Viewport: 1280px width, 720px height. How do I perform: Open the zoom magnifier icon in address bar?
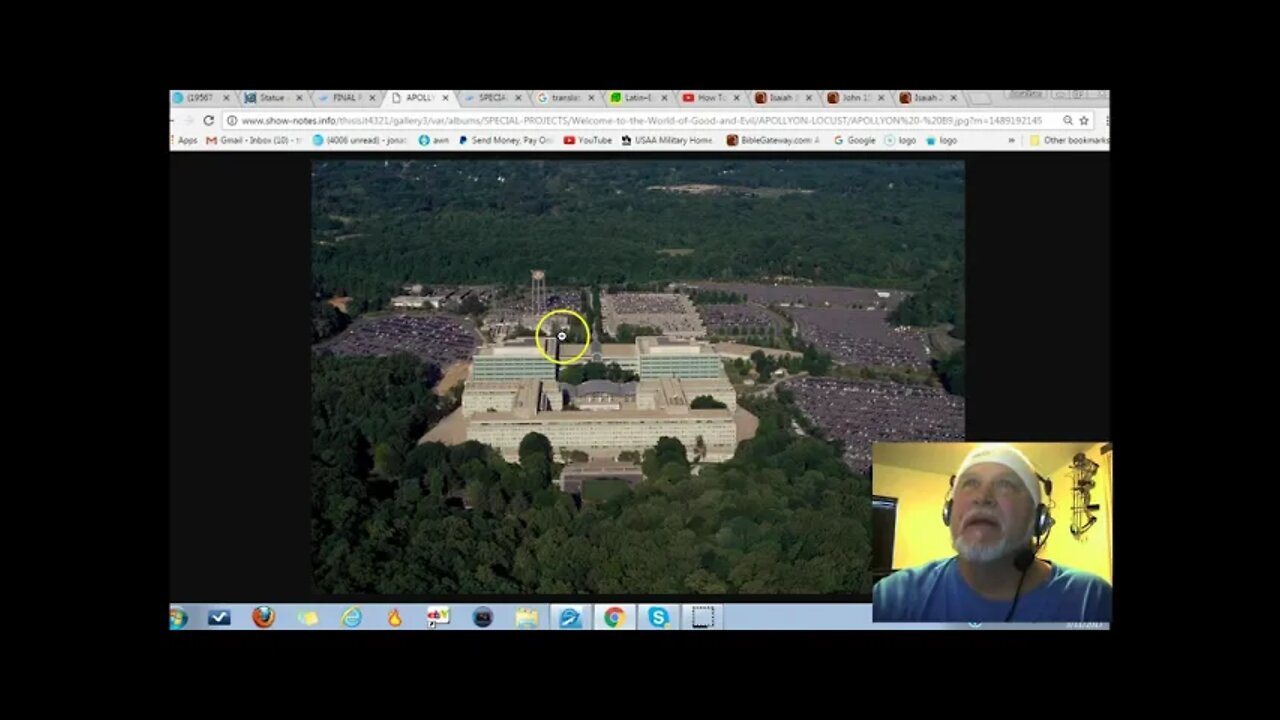(1068, 120)
